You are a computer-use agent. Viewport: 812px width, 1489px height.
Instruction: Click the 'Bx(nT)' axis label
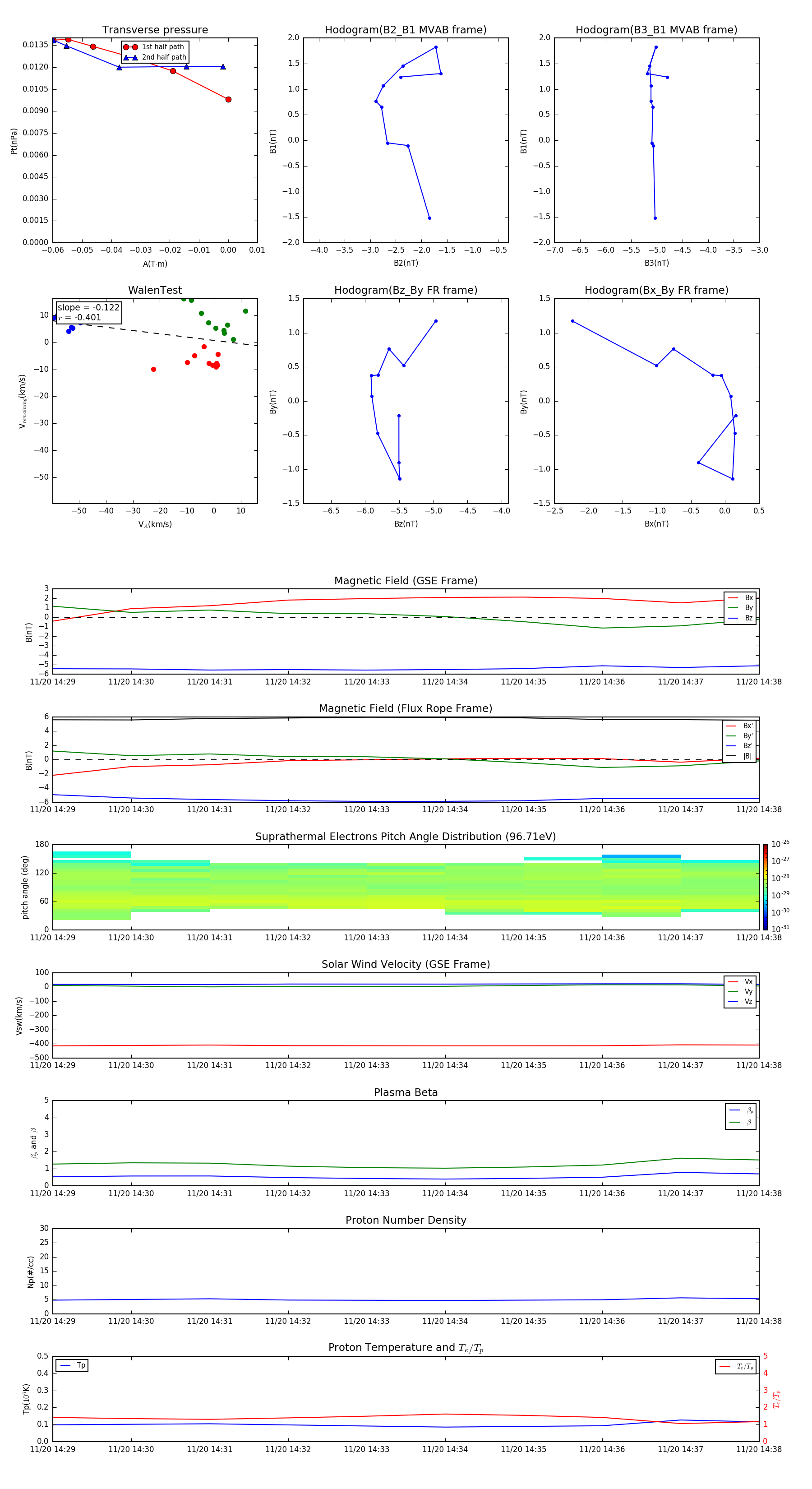(656, 524)
